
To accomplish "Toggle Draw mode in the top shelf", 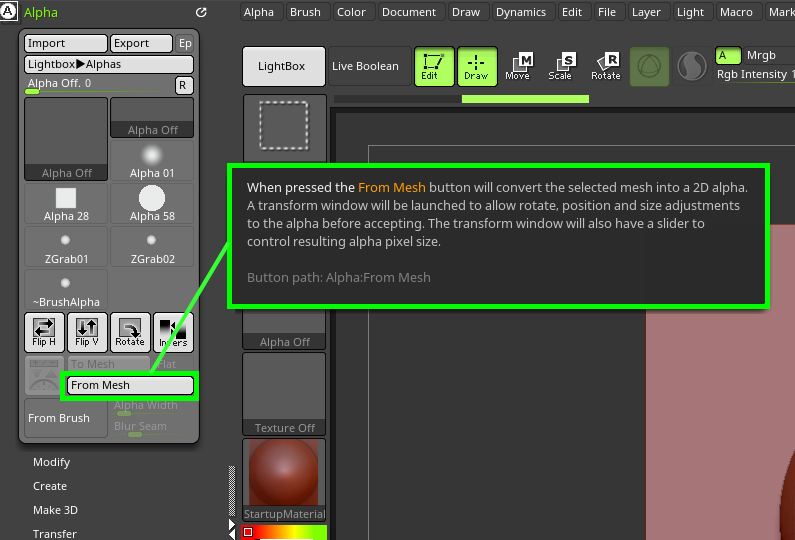I will point(477,66).
